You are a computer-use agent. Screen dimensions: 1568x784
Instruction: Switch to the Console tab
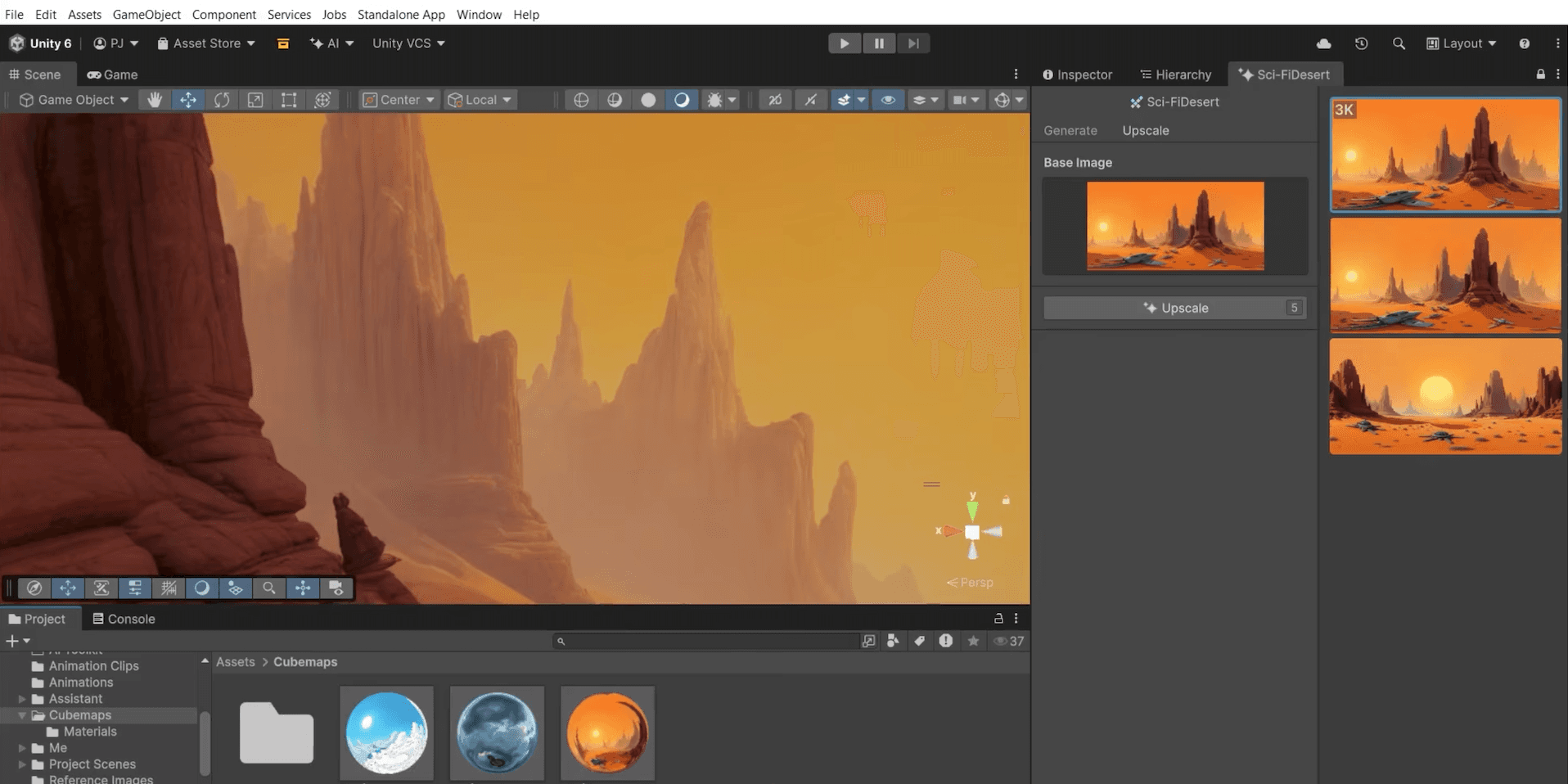(124, 619)
